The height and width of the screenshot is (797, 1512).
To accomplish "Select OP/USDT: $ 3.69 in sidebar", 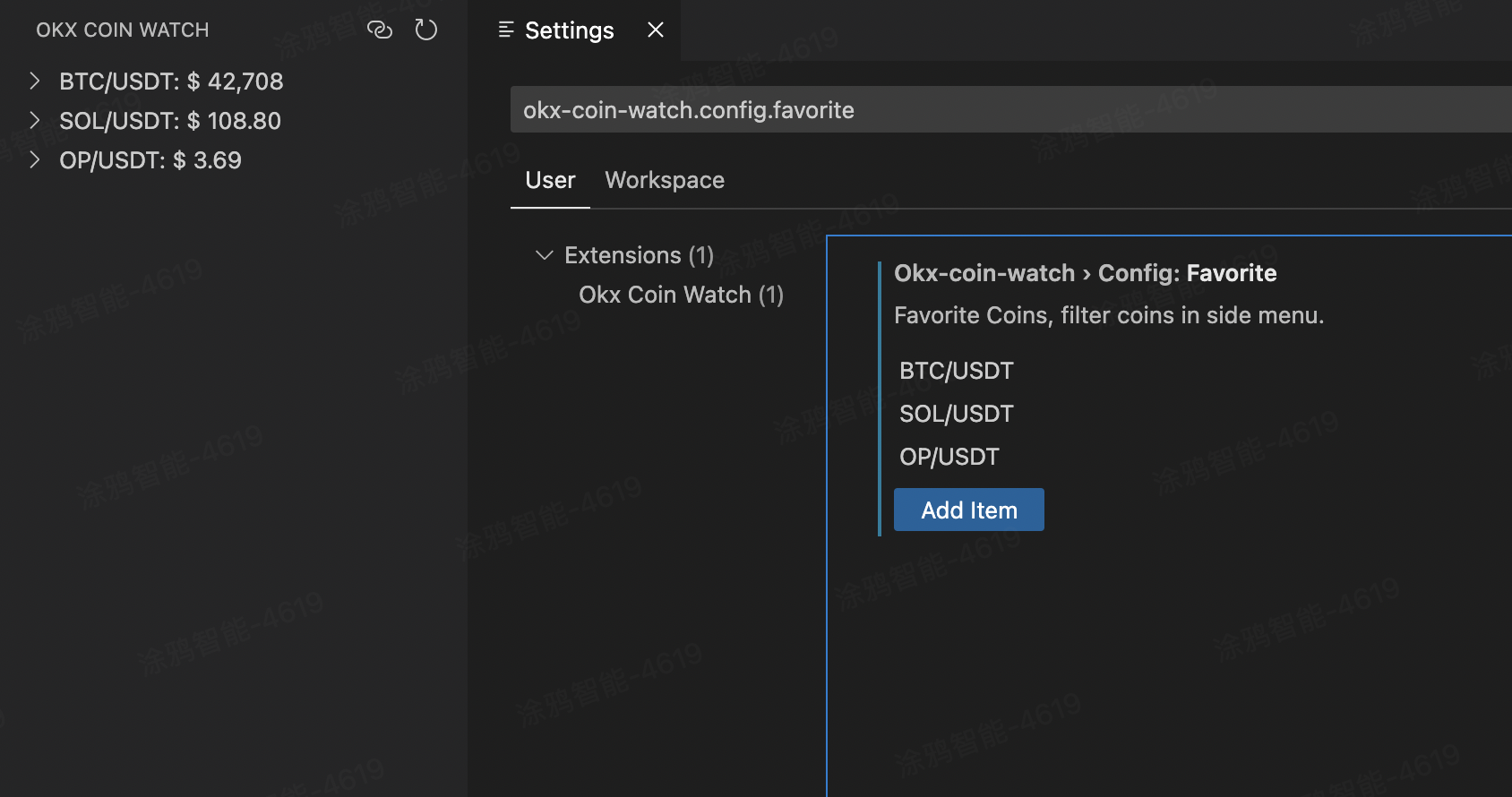I will [x=150, y=160].
